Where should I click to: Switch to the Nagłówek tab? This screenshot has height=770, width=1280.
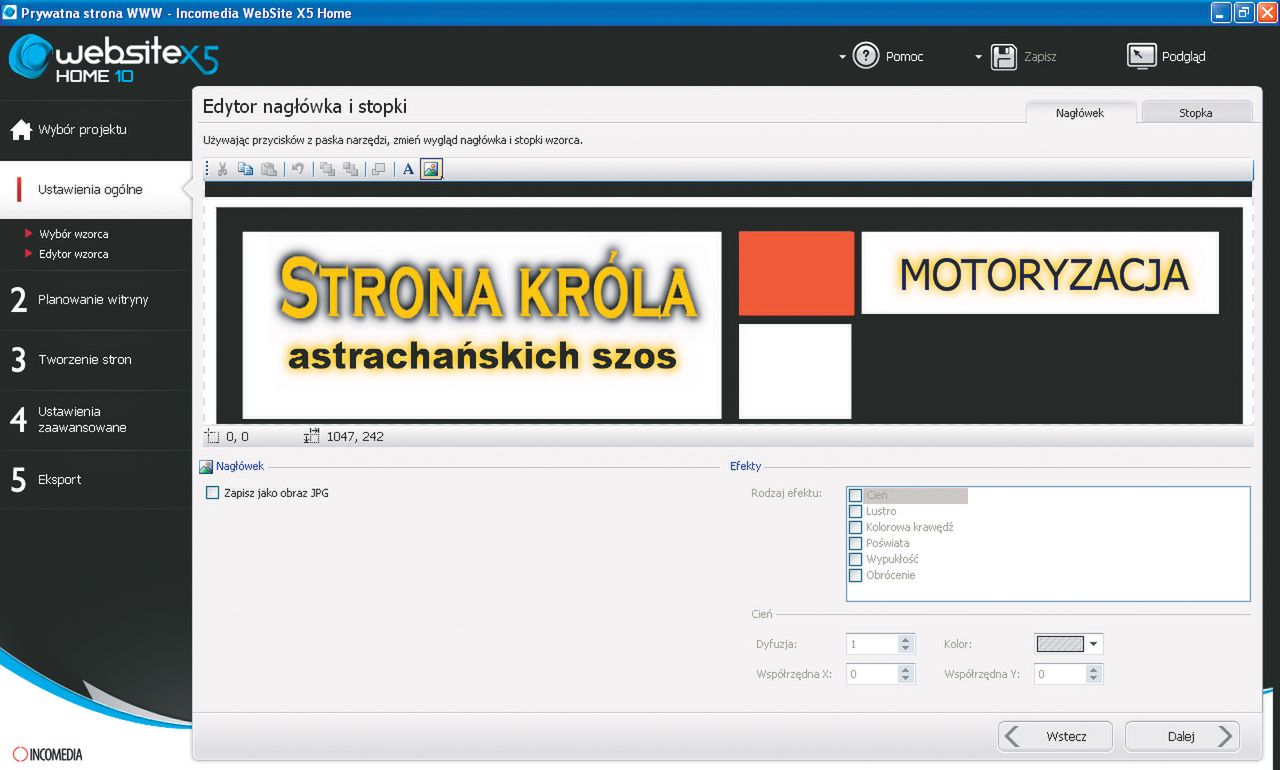tap(1080, 112)
